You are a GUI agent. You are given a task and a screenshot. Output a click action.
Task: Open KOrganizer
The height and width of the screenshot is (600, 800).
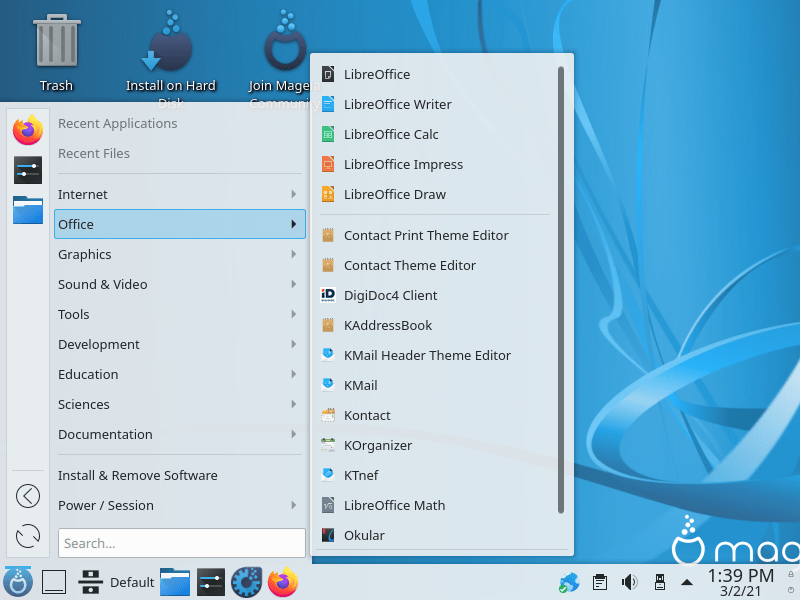(435, 446)
